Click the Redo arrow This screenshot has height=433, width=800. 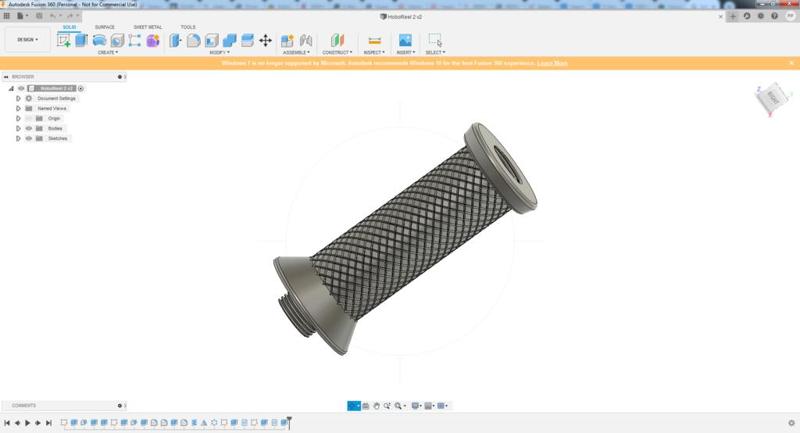70,16
